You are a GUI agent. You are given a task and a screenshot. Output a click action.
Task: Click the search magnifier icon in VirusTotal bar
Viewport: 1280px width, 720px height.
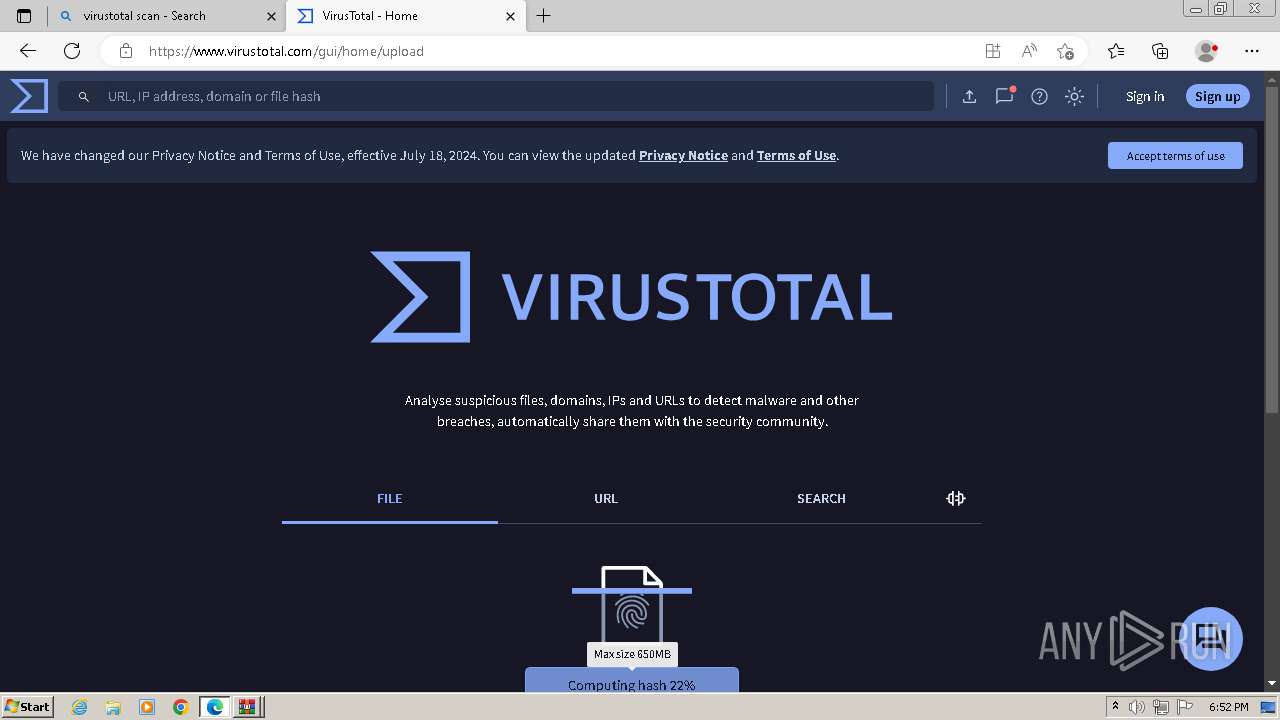pyautogui.click(x=84, y=97)
